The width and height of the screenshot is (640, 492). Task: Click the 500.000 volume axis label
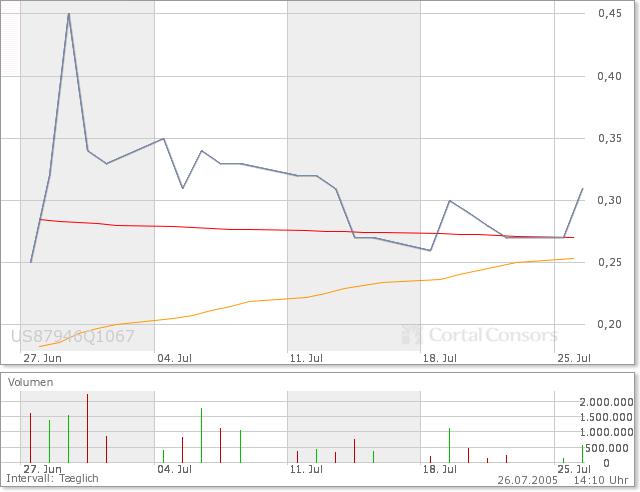click(x=609, y=448)
